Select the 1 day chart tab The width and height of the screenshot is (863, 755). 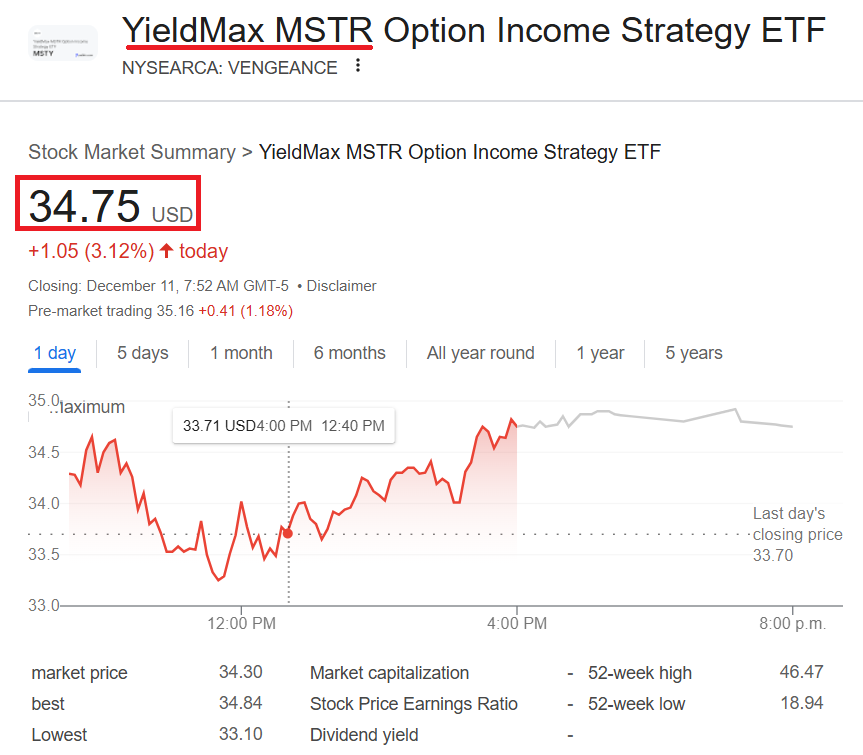pos(55,353)
